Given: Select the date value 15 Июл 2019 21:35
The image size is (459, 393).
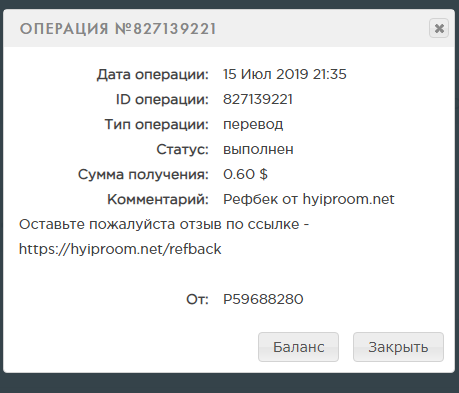Looking at the screenshot, I should point(285,74).
